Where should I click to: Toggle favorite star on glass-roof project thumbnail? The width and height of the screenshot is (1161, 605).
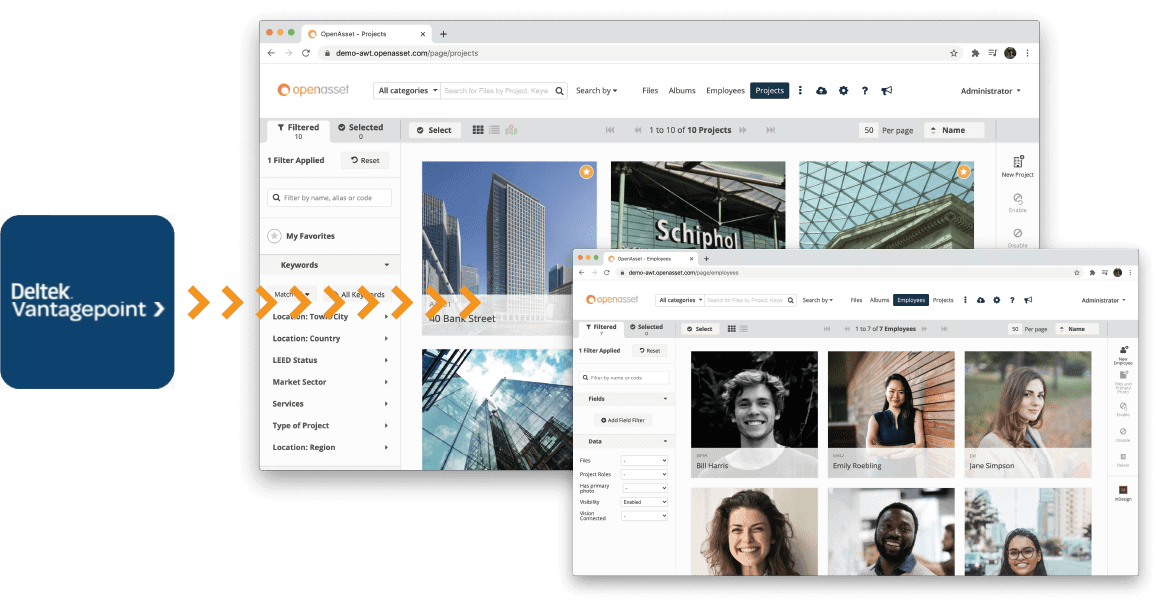[963, 172]
